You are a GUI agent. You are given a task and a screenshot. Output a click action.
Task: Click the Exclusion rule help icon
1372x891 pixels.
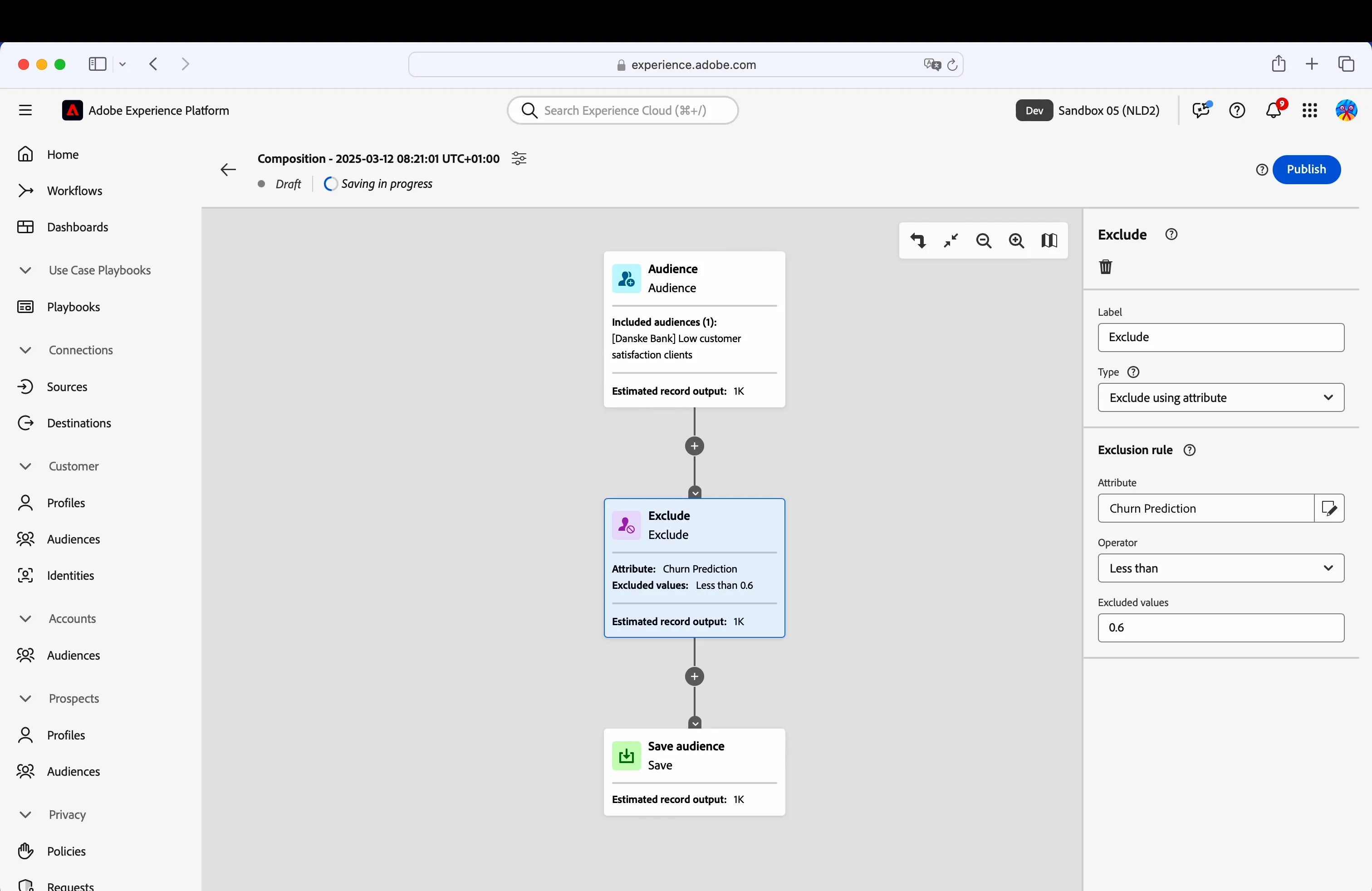click(x=1190, y=450)
